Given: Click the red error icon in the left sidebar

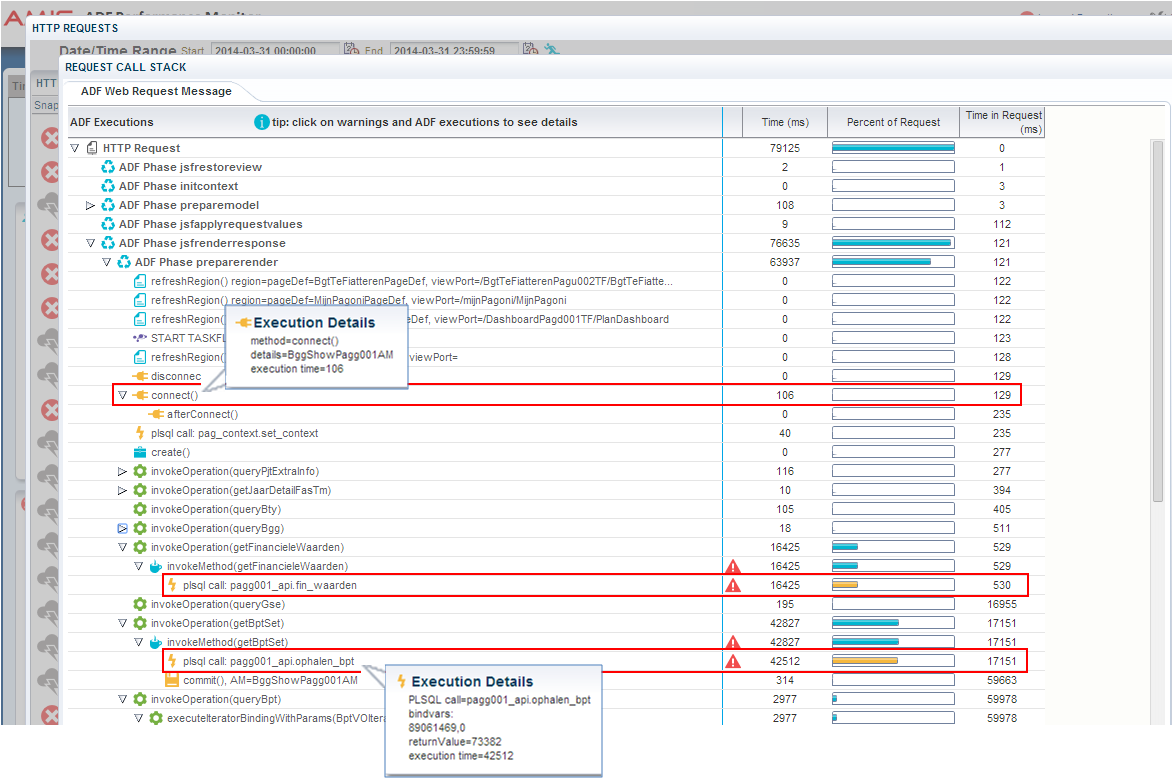Looking at the screenshot, I should click(x=50, y=139).
